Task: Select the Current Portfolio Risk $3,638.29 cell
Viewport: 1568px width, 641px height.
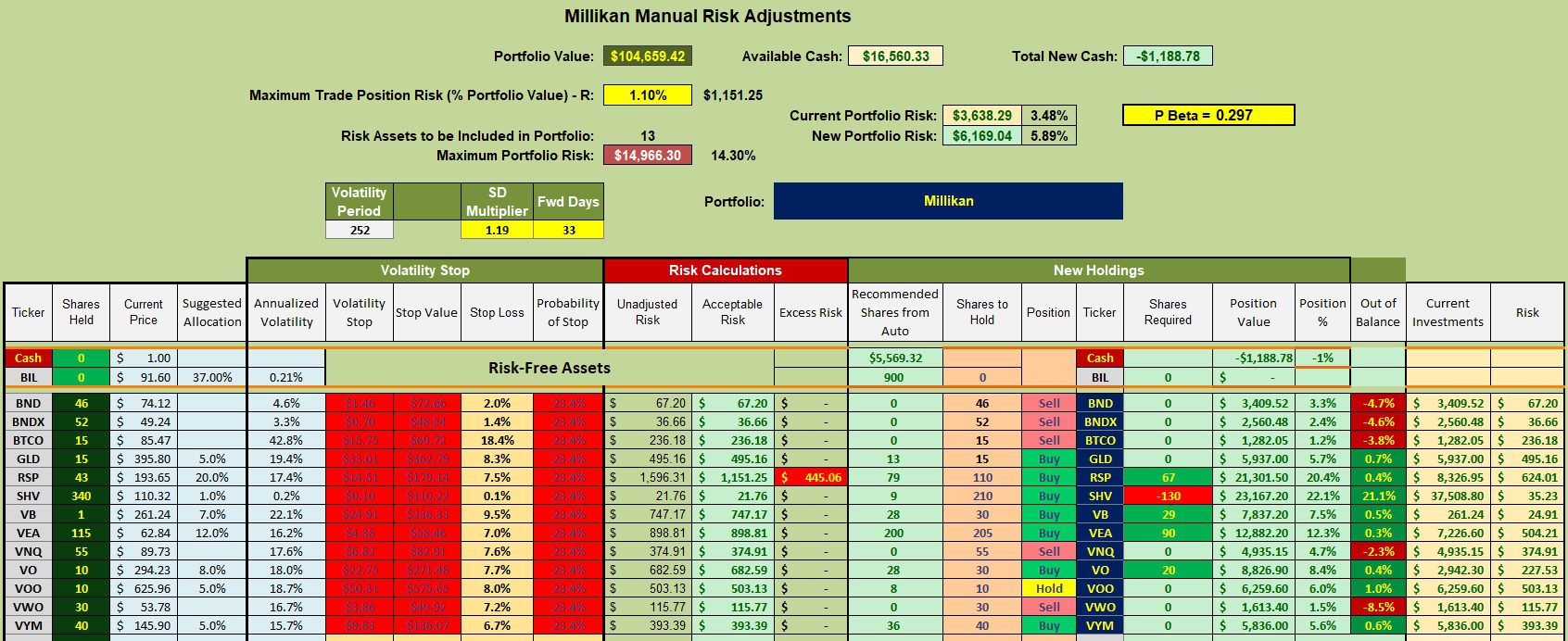Action: coord(982,116)
